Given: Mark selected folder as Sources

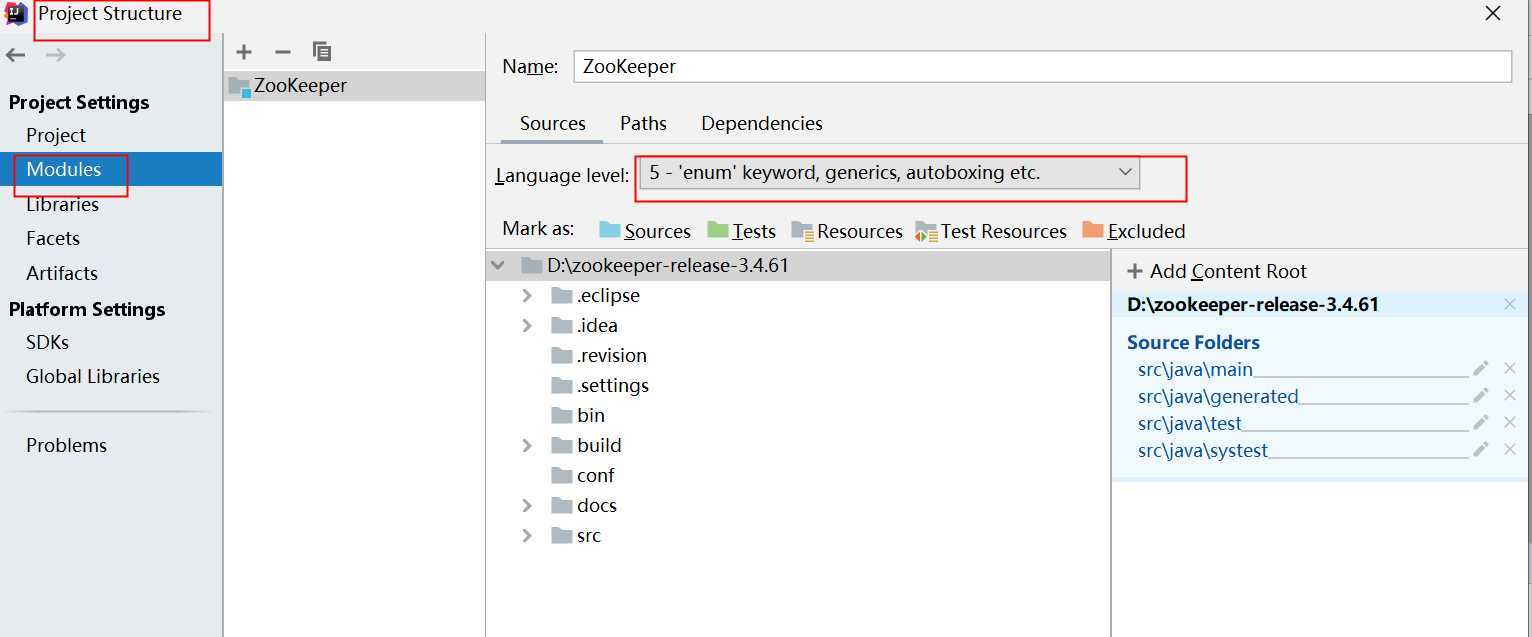Looking at the screenshot, I should point(645,231).
